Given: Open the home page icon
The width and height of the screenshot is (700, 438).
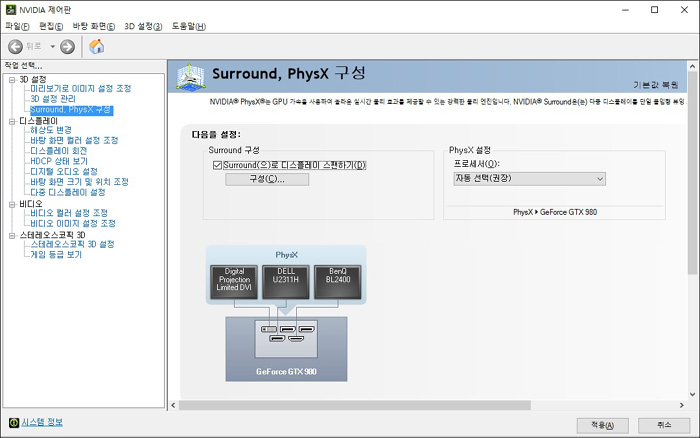Looking at the screenshot, I should pos(96,46).
